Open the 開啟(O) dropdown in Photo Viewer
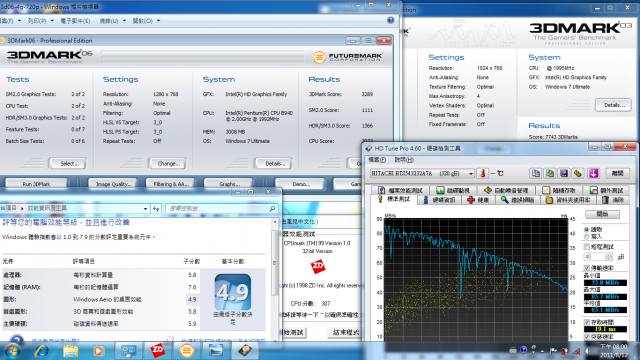Viewport: 640px width, 360px height. coord(146,21)
